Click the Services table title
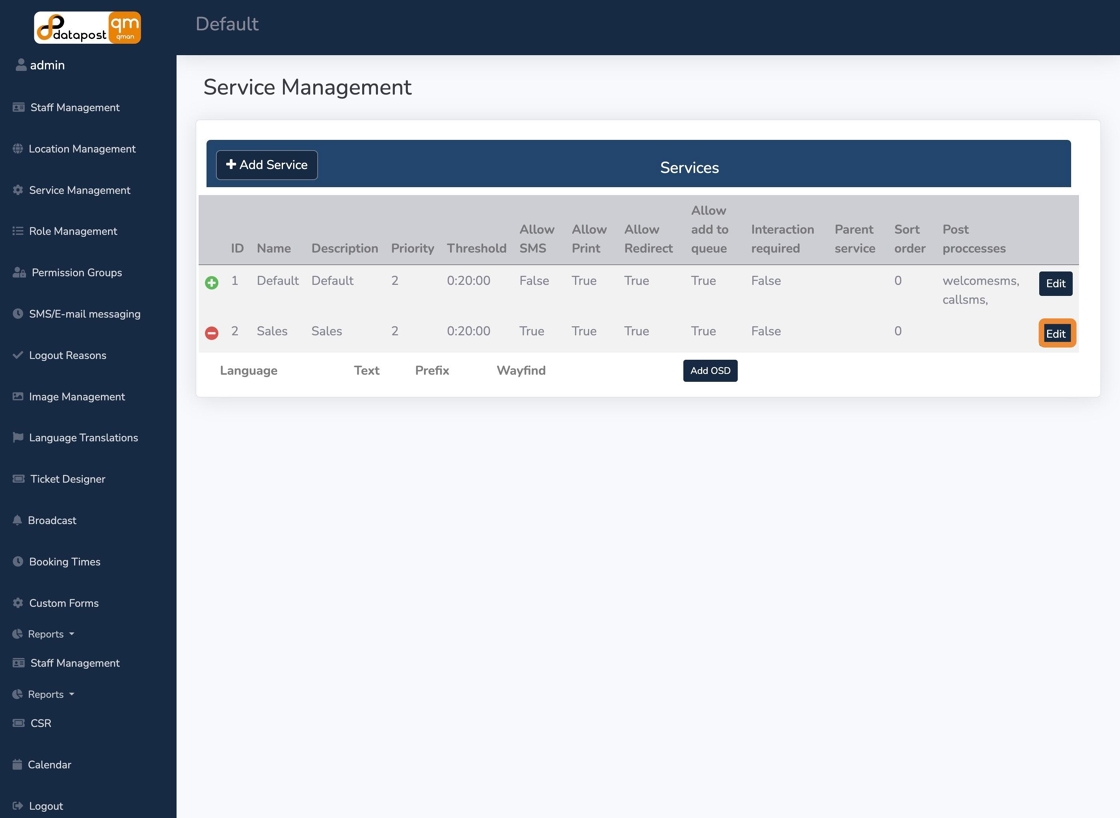This screenshot has width=1120, height=818. click(689, 168)
